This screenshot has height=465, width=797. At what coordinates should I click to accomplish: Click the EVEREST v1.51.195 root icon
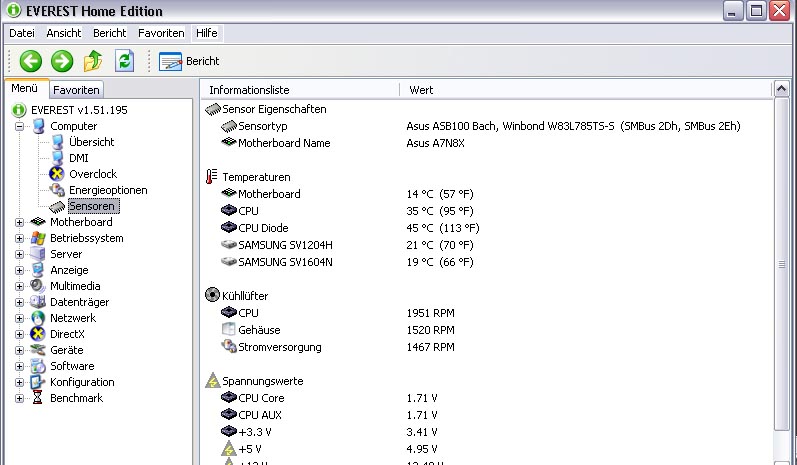pos(19,110)
